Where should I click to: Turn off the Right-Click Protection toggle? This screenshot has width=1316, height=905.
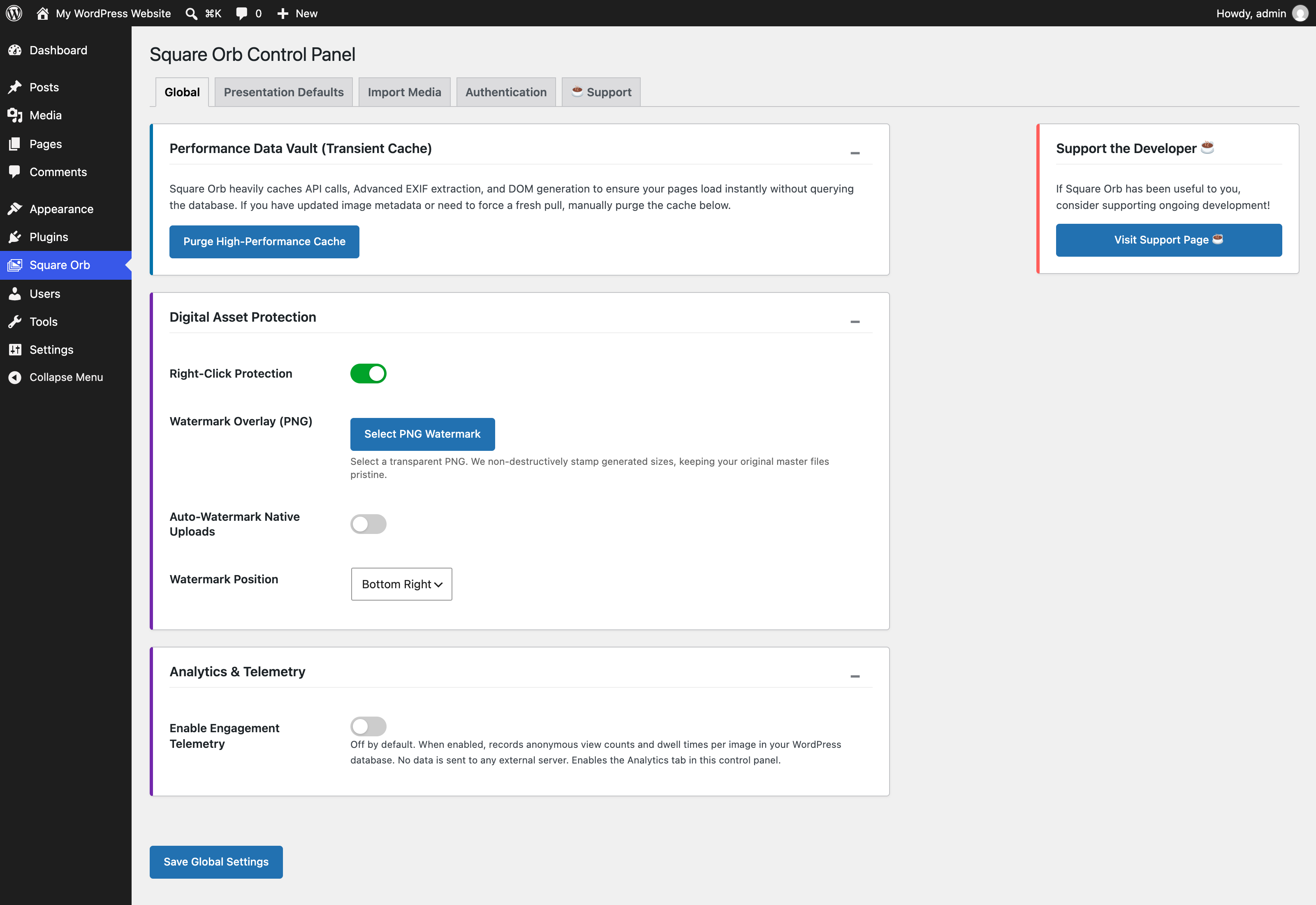click(368, 374)
